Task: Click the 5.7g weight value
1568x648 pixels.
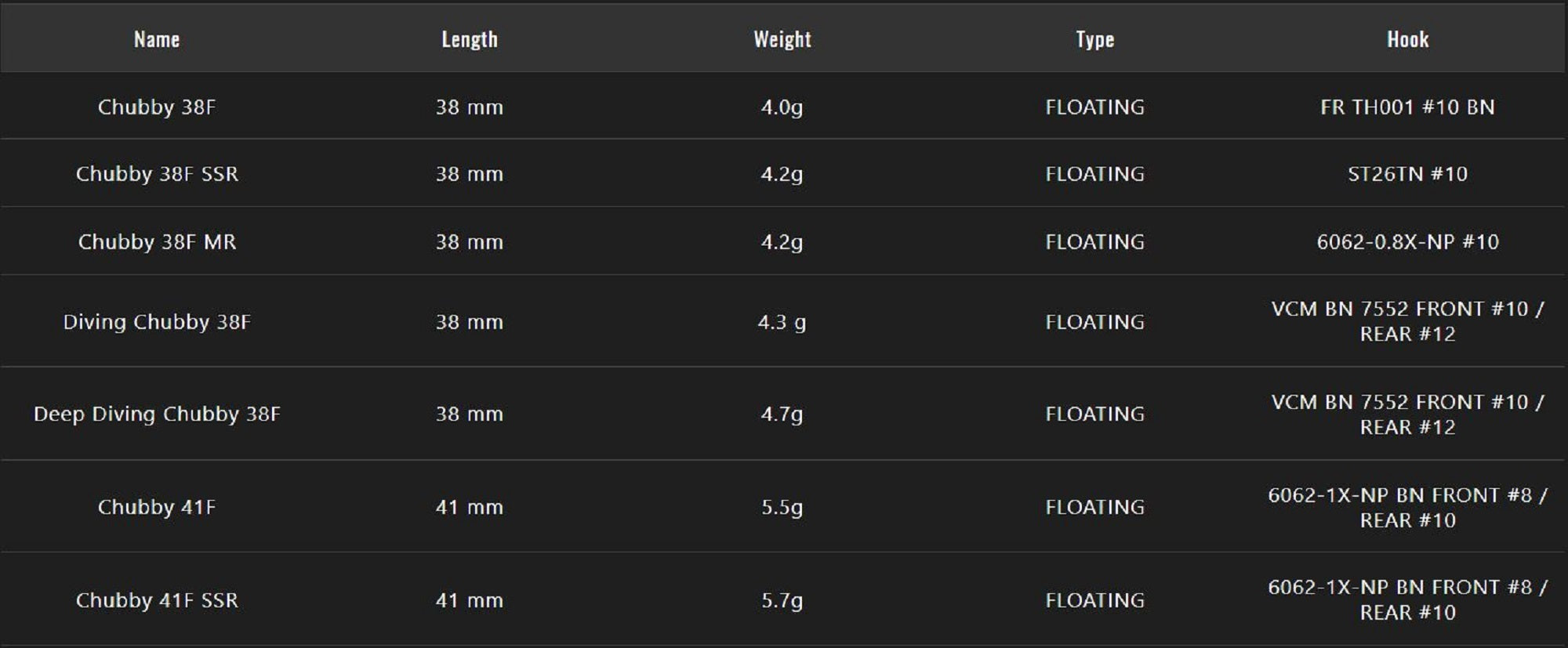Action: click(782, 600)
